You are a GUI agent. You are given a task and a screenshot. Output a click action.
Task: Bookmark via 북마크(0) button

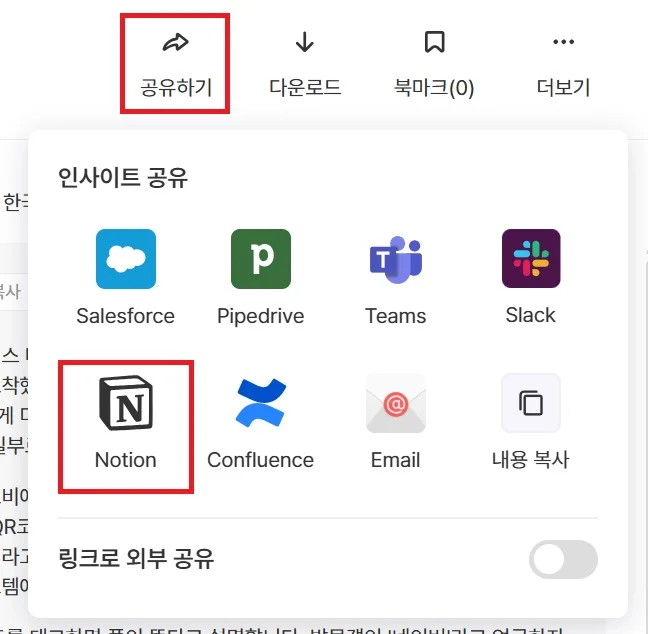(434, 64)
